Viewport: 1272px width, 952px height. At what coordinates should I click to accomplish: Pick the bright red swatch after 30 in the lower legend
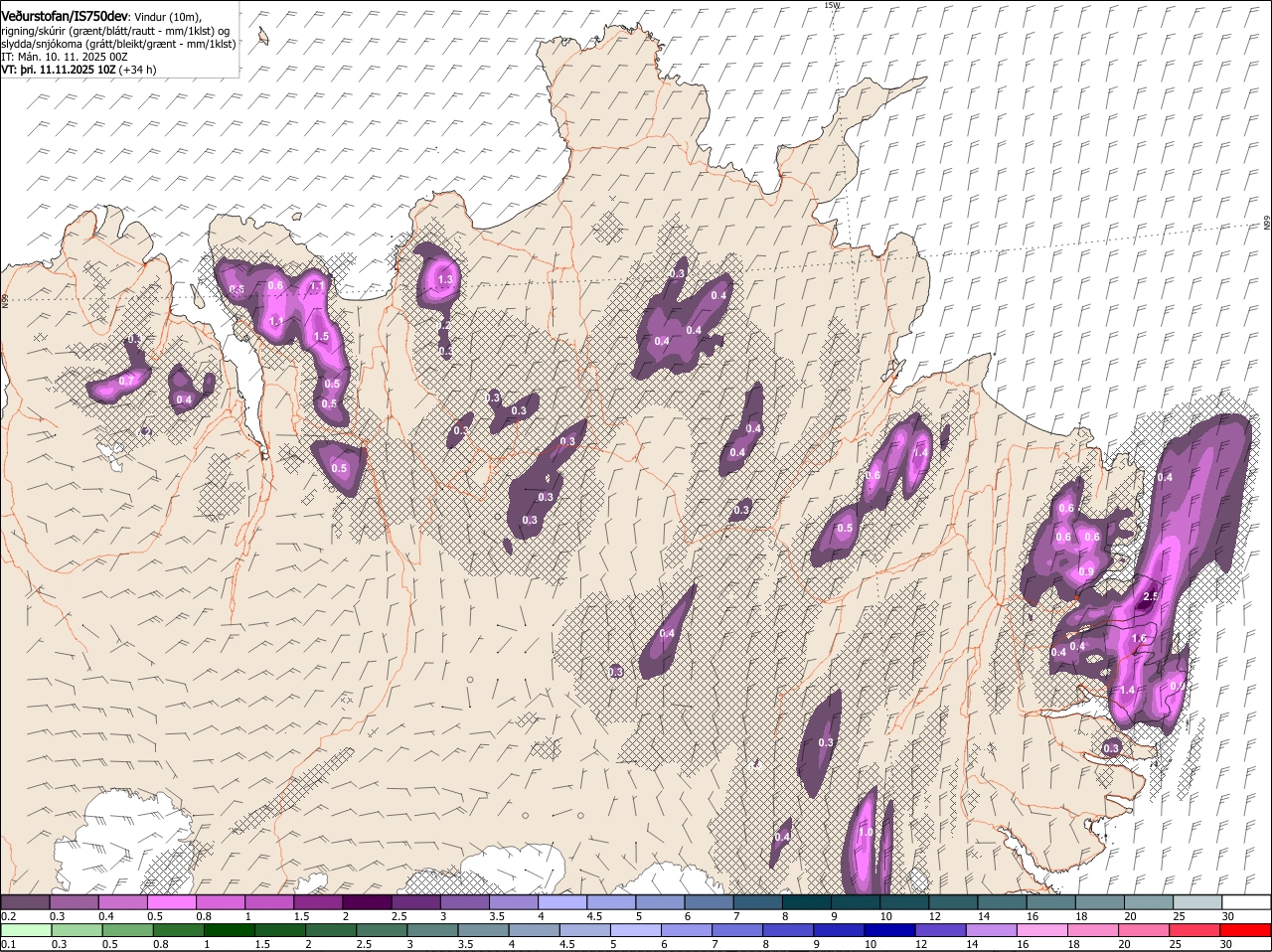tap(1245, 931)
